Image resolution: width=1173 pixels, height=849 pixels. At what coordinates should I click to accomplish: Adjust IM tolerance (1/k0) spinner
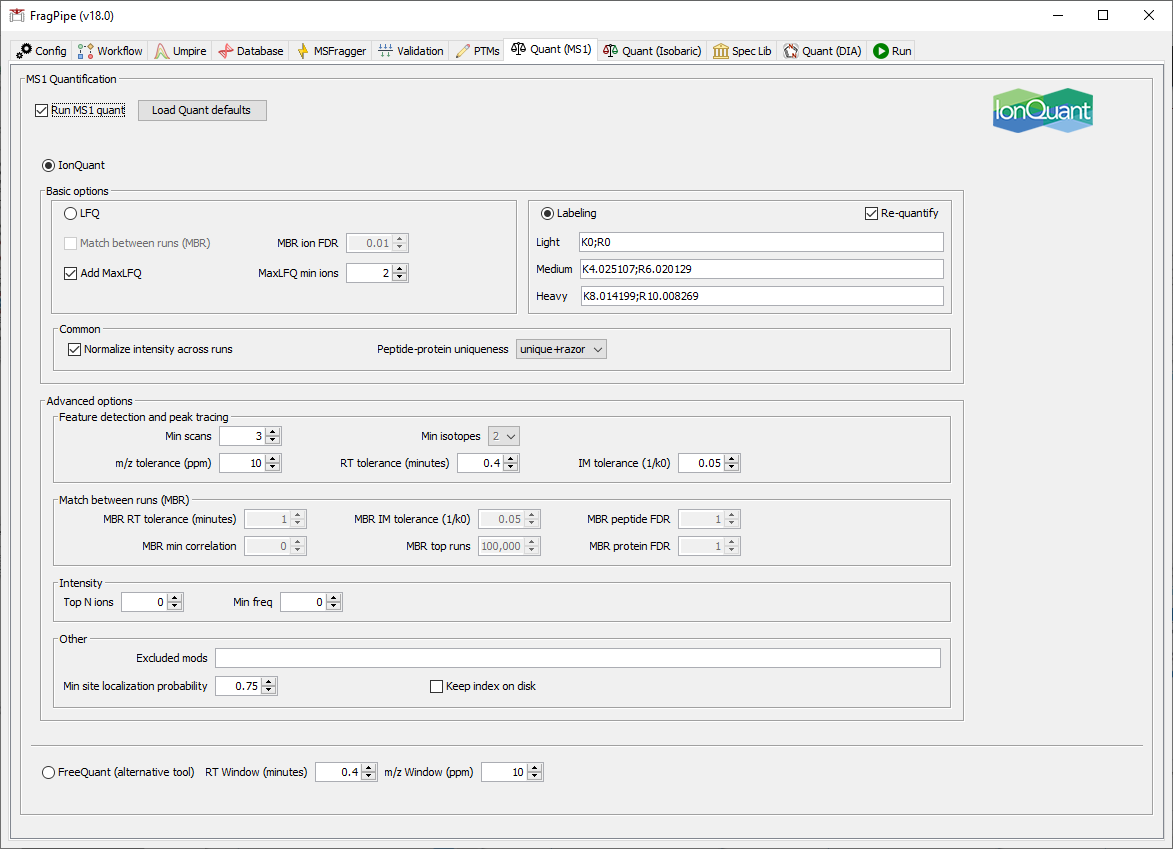[x=732, y=463]
